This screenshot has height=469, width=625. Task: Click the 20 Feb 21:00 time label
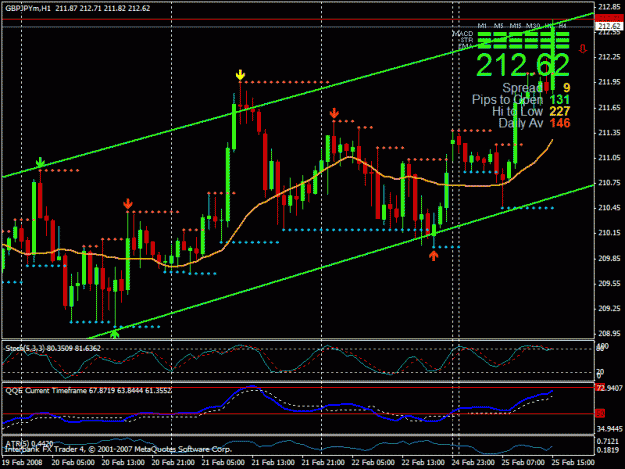[x=173, y=462]
